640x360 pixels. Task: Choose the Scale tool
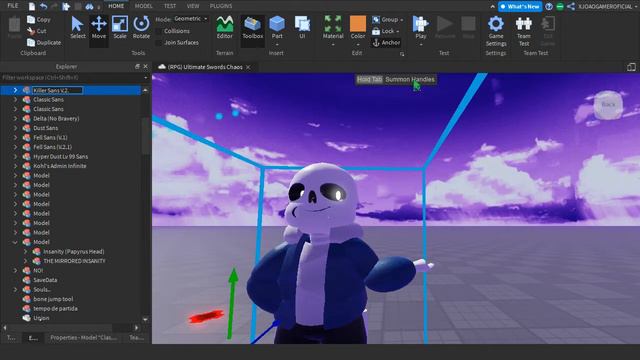[x=120, y=28]
